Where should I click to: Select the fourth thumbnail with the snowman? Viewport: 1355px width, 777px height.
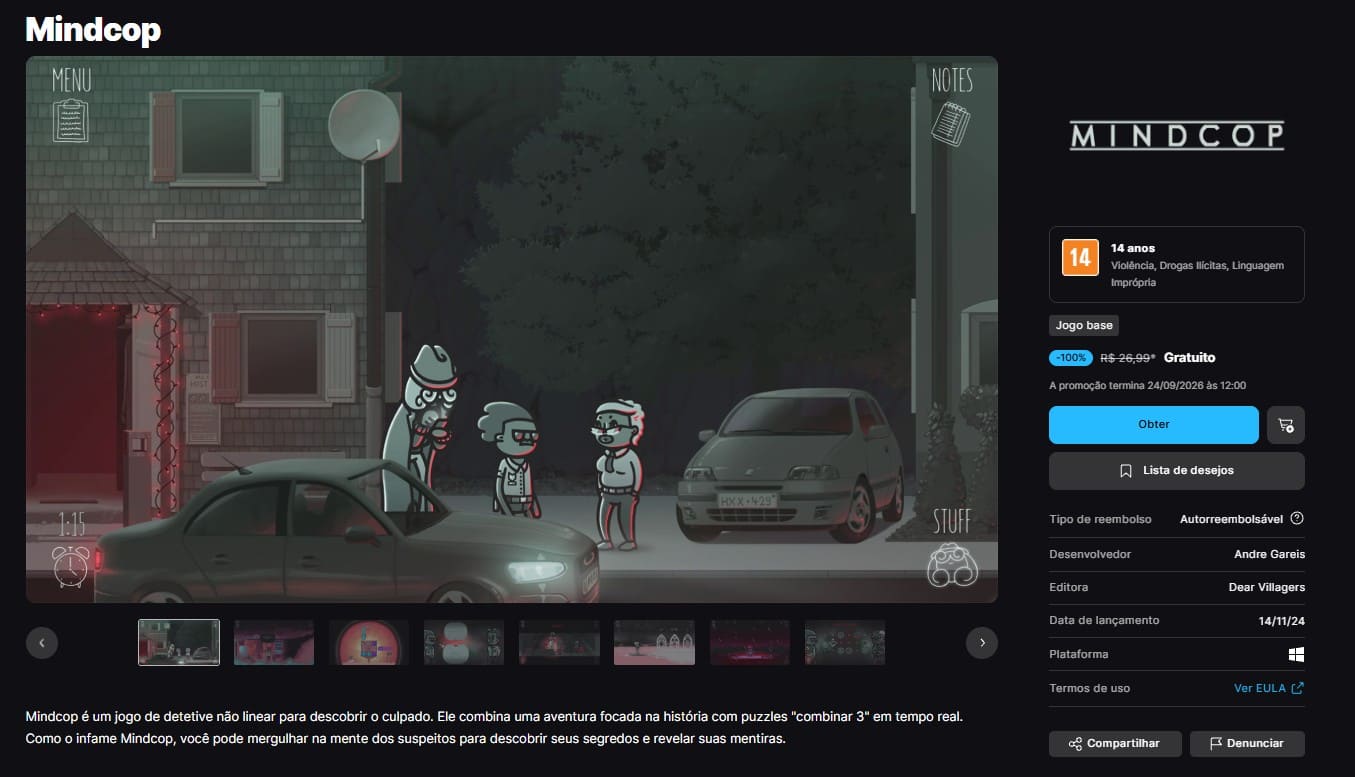coord(464,643)
